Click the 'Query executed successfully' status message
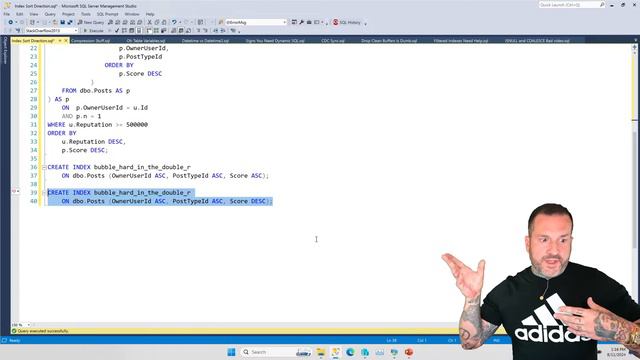Viewport: 640px width, 360px height. [43, 331]
